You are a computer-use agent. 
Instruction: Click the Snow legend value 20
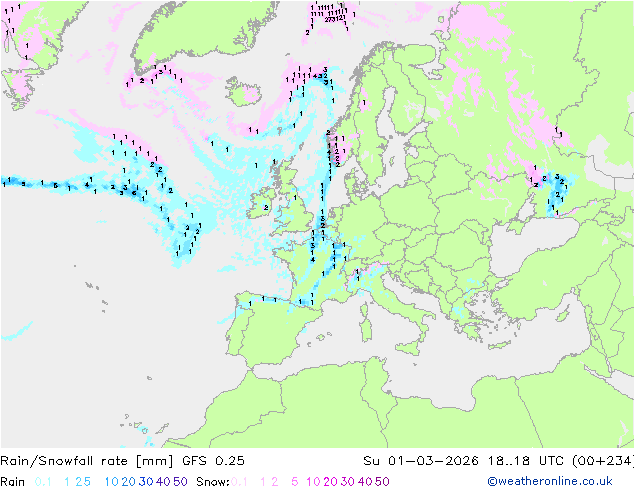(330, 482)
